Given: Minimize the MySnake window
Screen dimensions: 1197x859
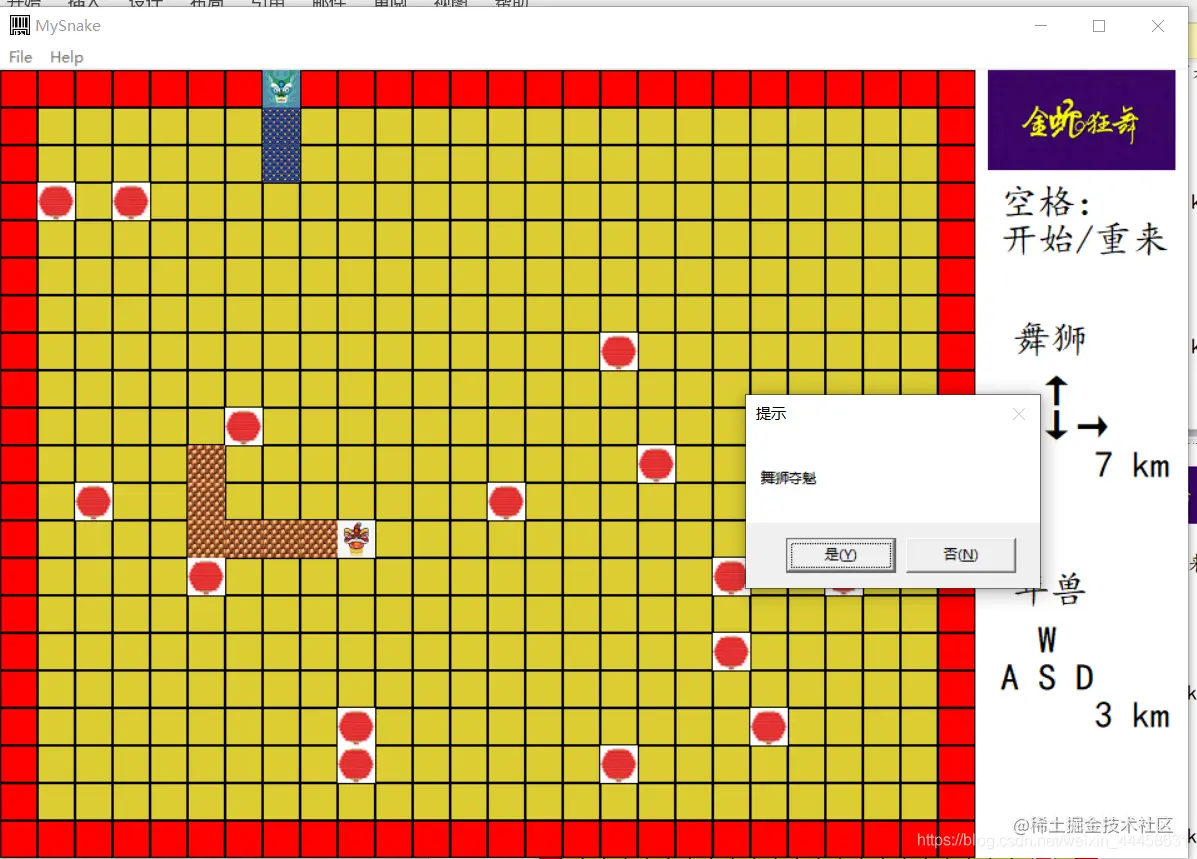Looking at the screenshot, I should pos(1041,26).
